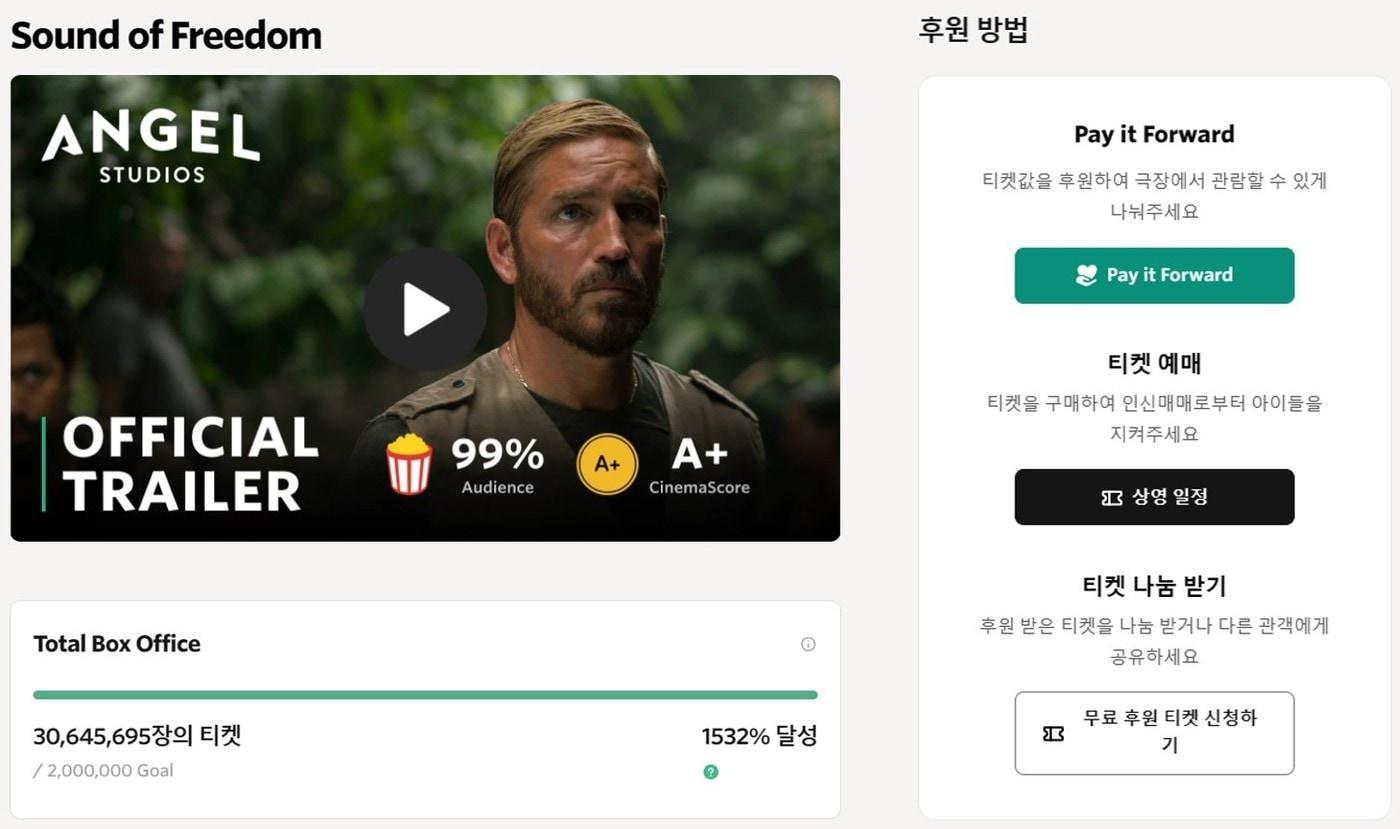Toggle trailer playback with the play overlay
Screen dimensions: 1400x829
coord(425,309)
